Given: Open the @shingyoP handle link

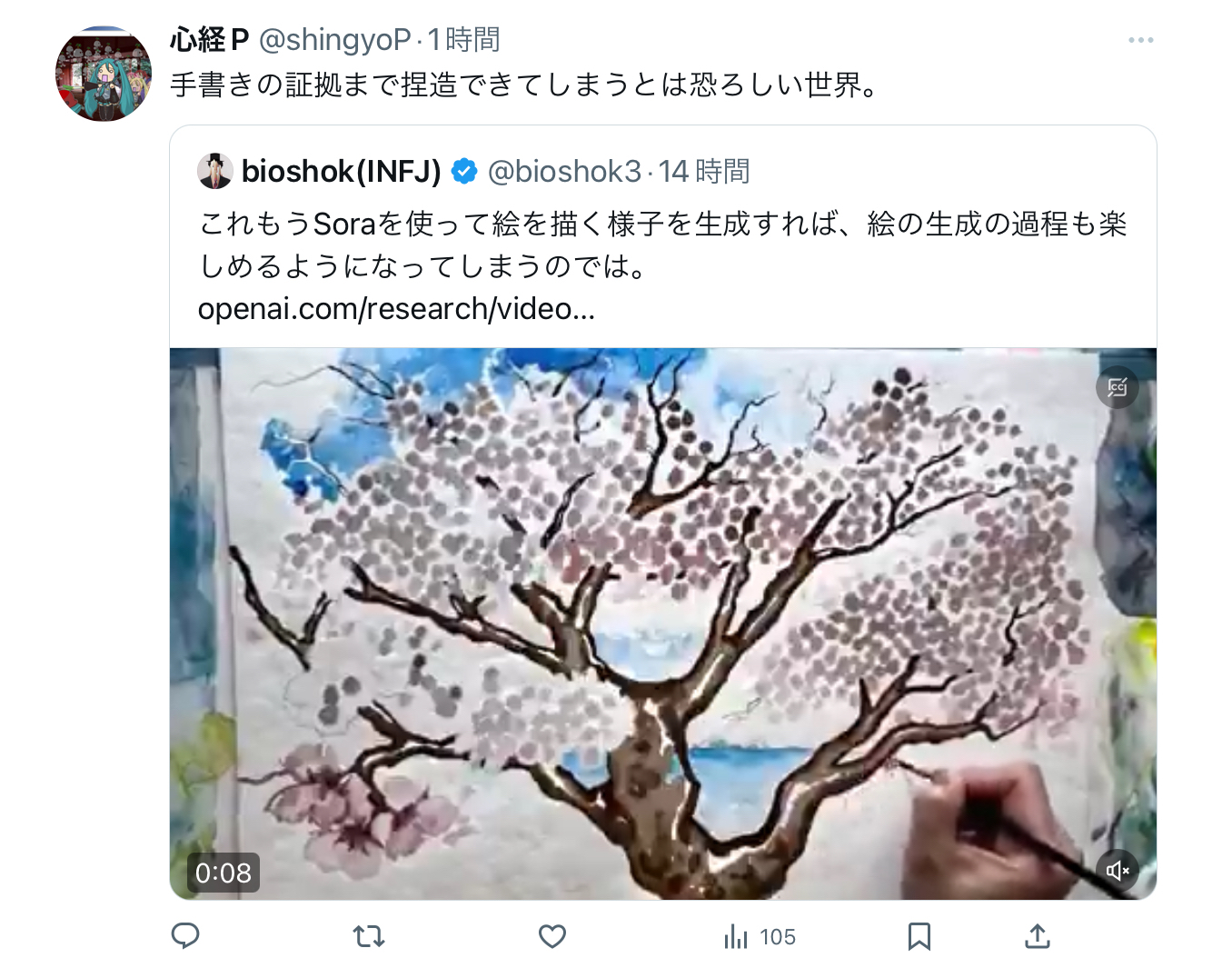Looking at the screenshot, I should click(335, 40).
